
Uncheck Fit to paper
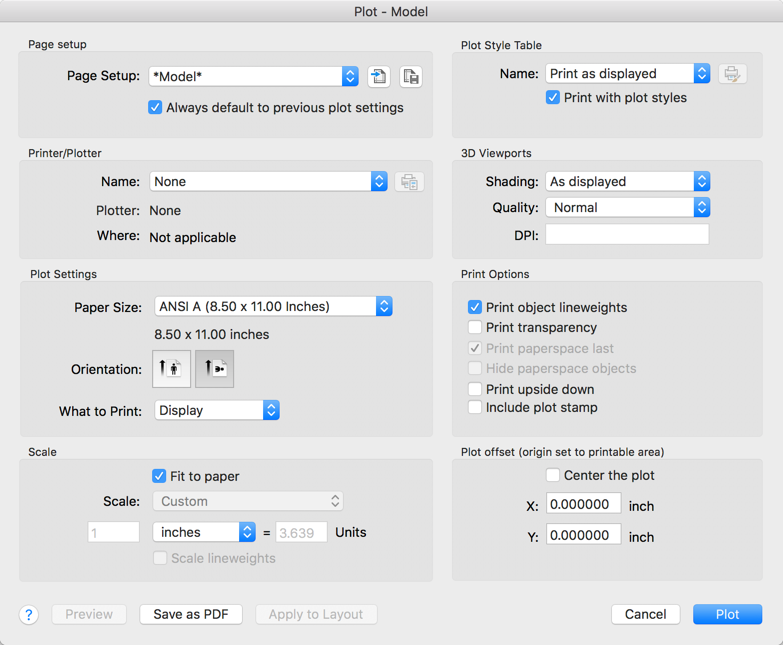pyautogui.click(x=159, y=477)
